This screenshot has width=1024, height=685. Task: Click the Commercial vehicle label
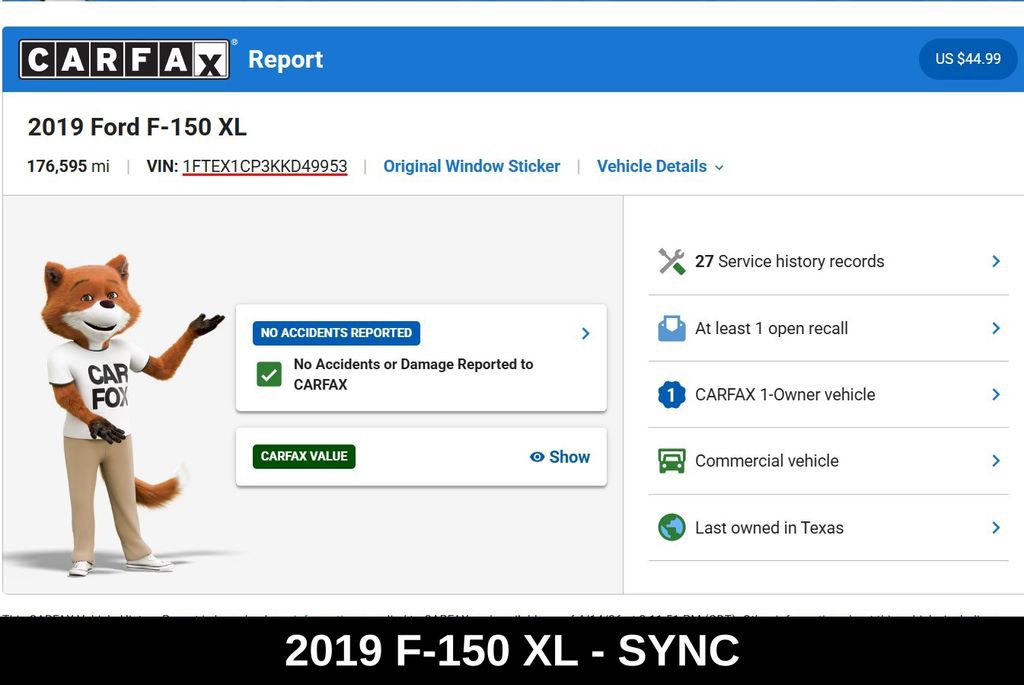(767, 461)
